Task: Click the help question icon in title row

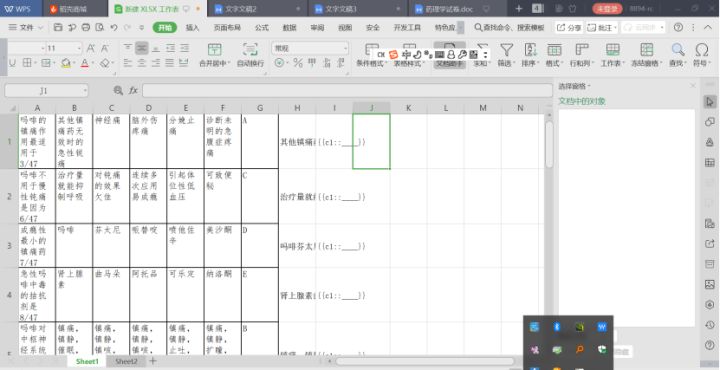Action: pos(678,28)
